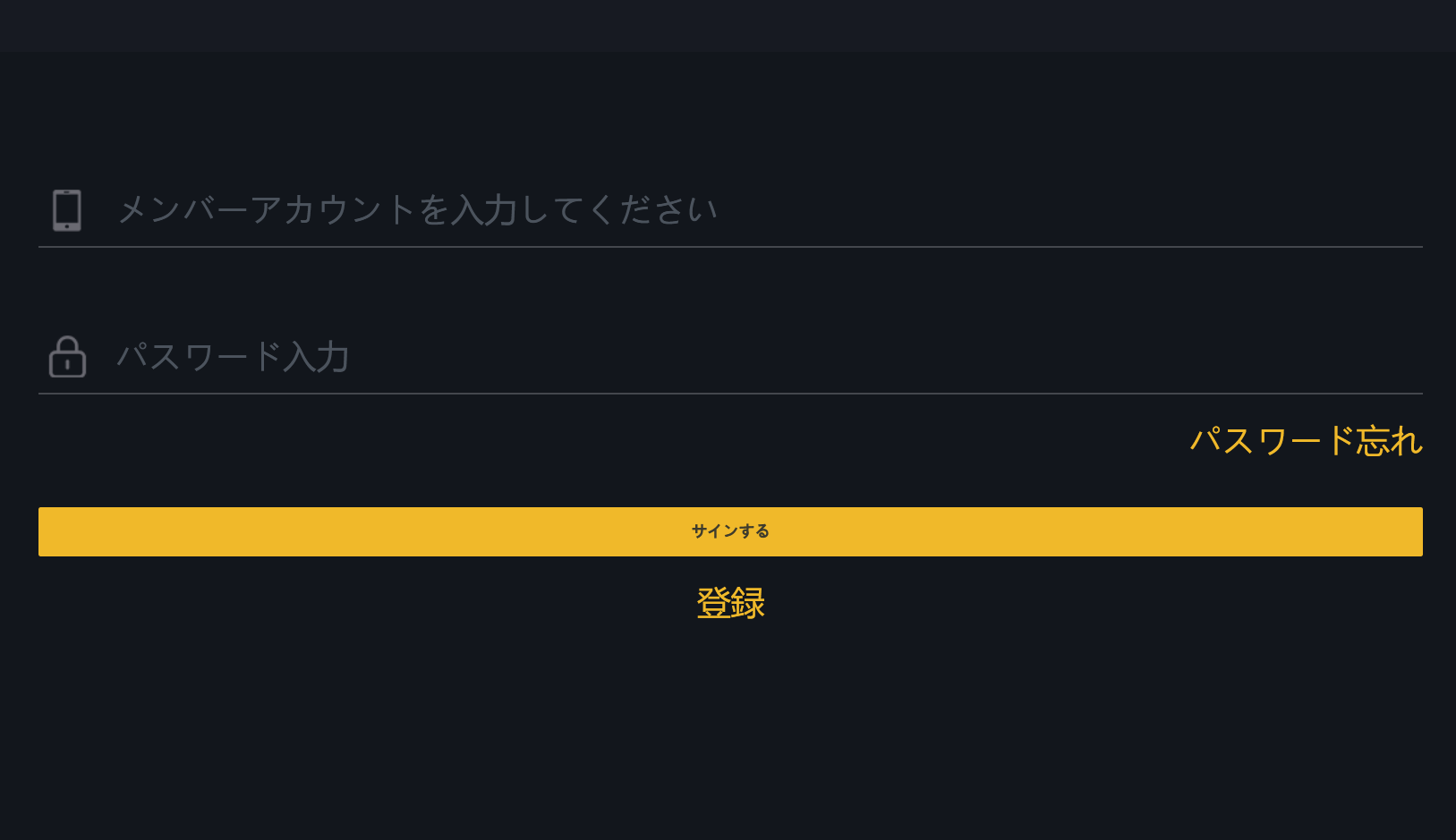This screenshot has width=1456, height=840.
Task: Click the サインする sign-in button
Action: pos(728,530)
